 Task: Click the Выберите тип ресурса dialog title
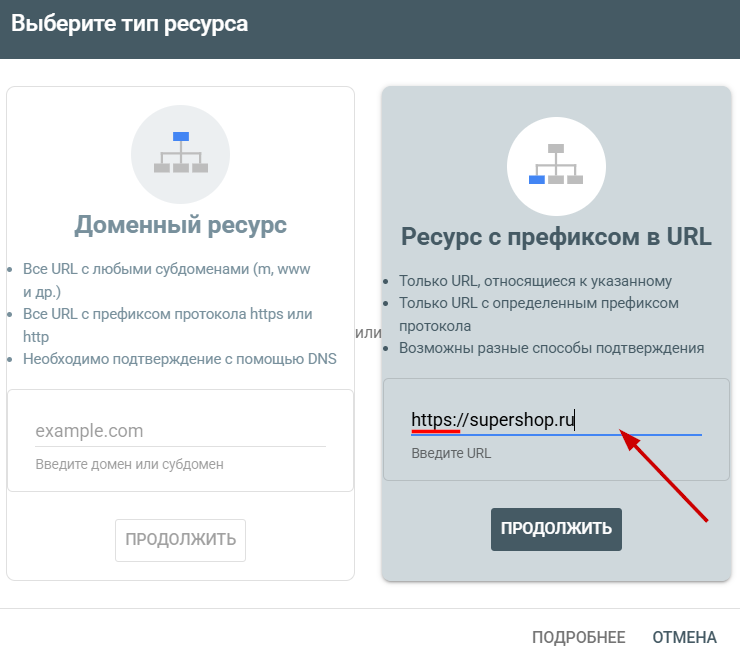tap(129, 24)
